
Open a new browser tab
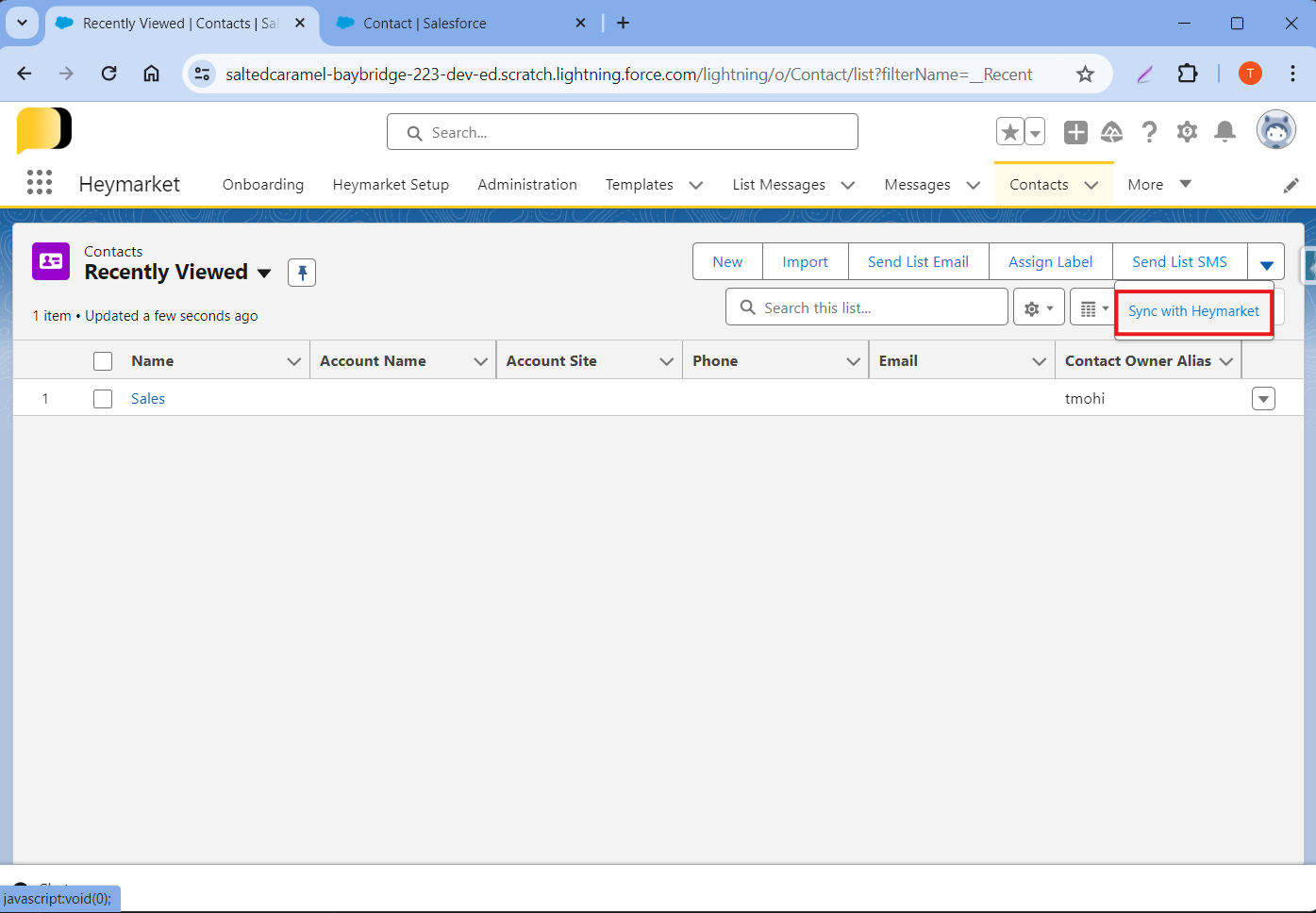point(623,23)
